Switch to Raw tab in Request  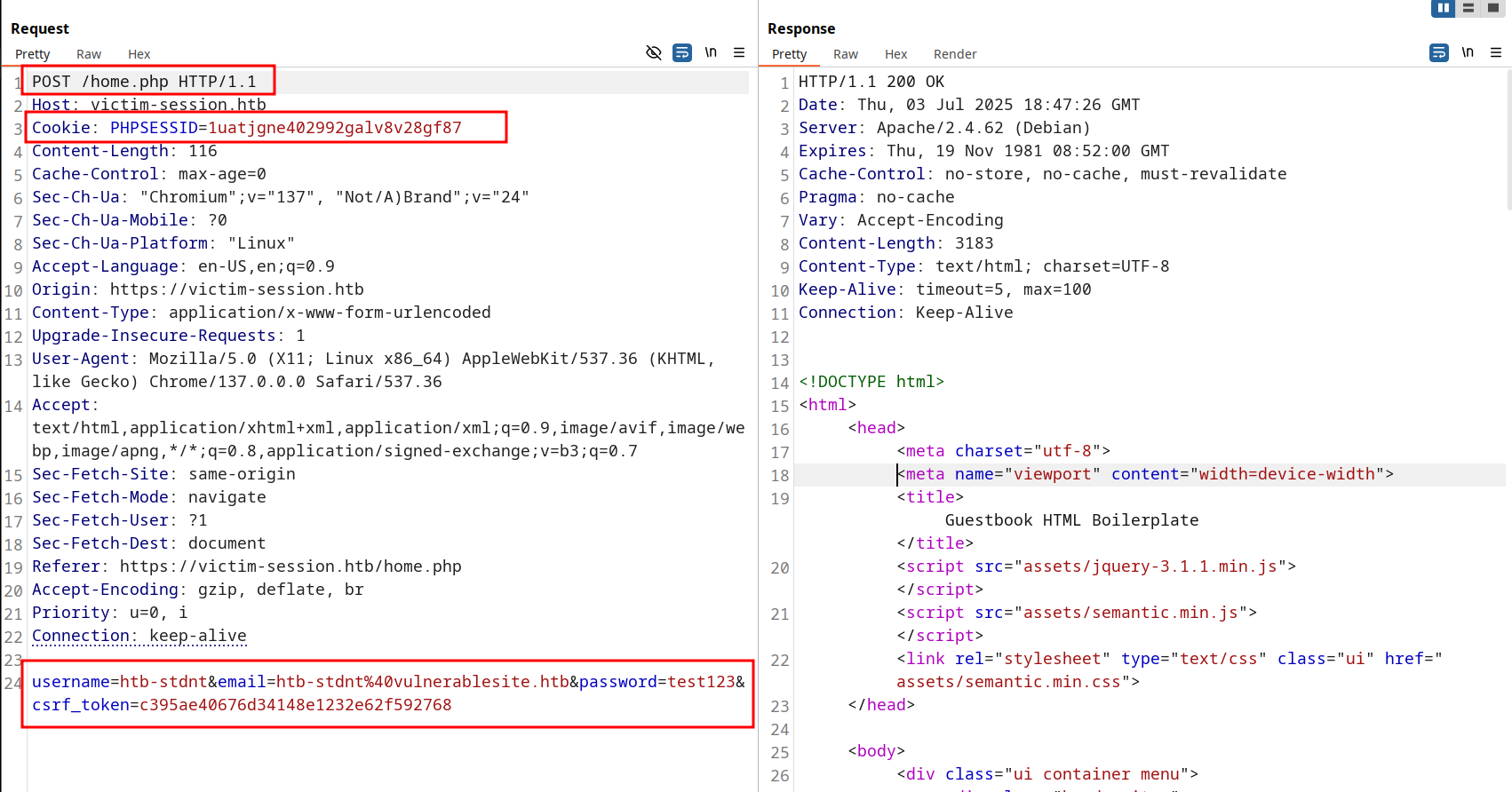tap(89, 54)
